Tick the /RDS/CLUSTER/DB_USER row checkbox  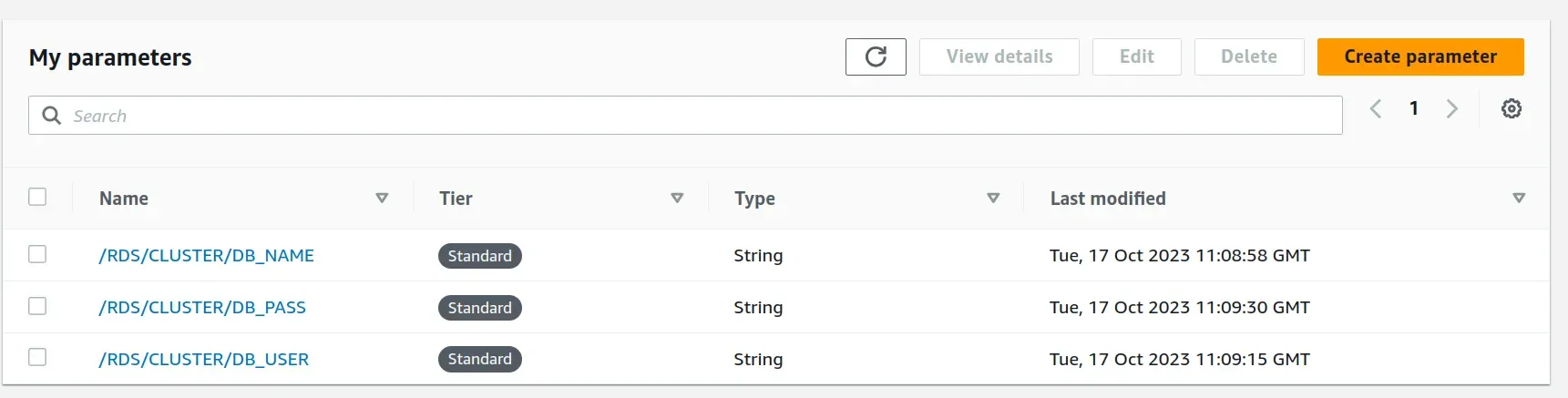click(x=37, y=357)
